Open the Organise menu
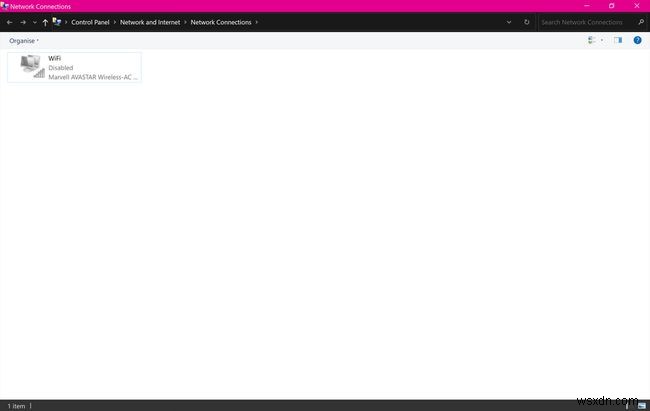The height and width of the screenshot is (411, 650). click(x=24, y=41)
